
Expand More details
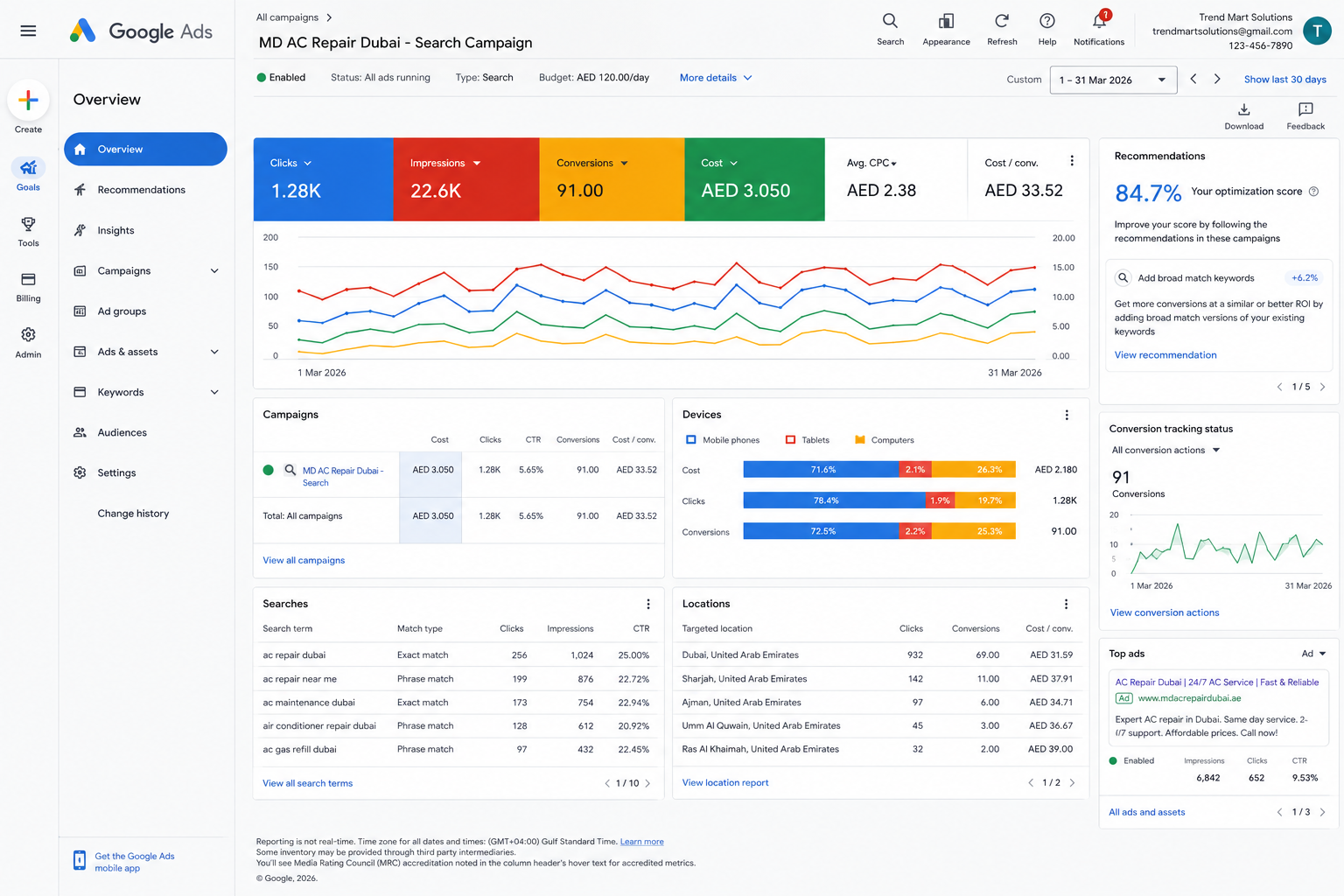[x=716, y=78]
